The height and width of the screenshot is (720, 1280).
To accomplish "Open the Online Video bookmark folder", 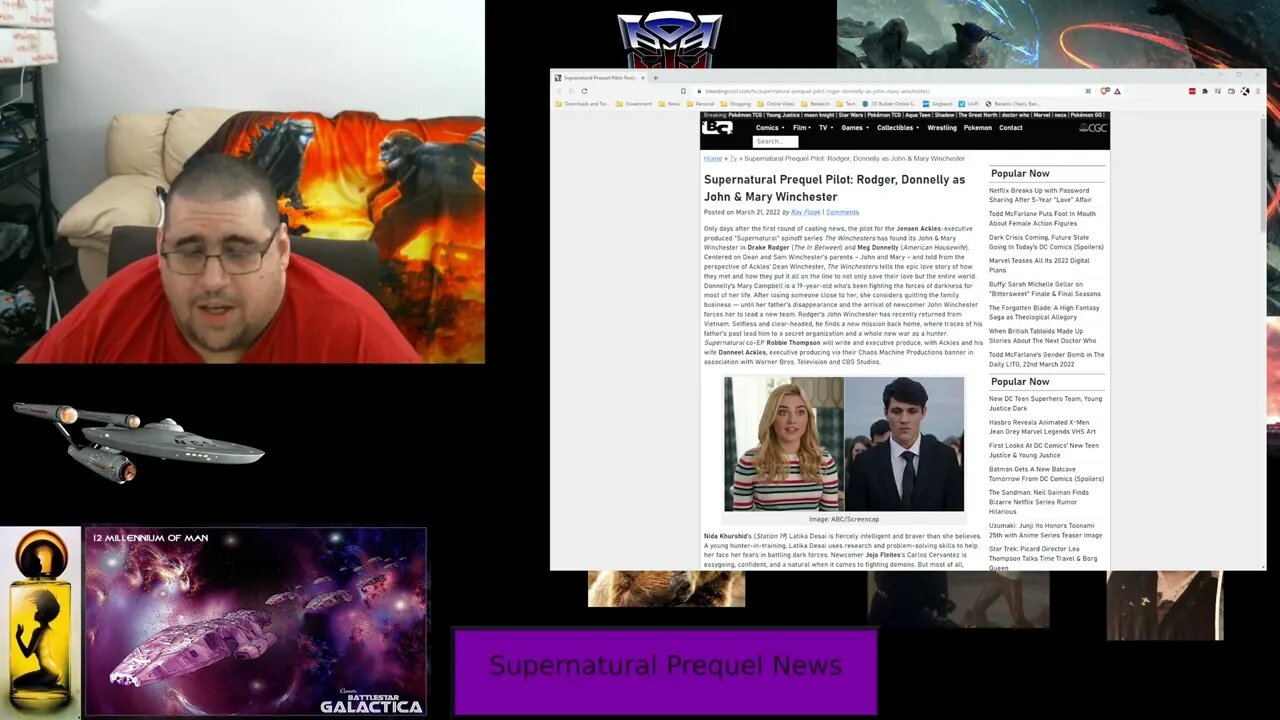I will [776, 104].
